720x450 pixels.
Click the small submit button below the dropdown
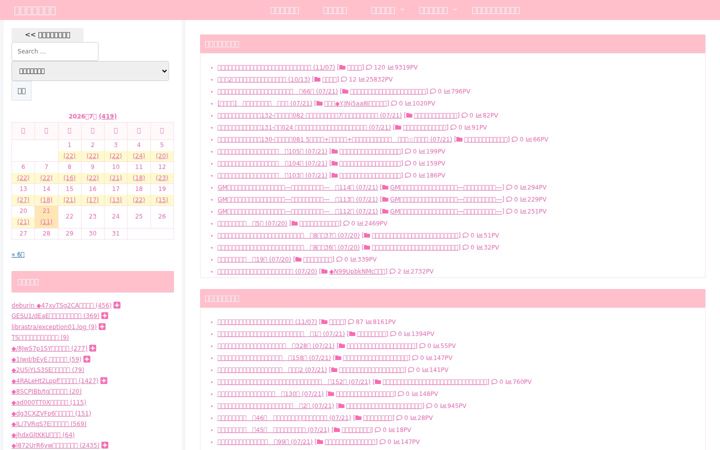click(22, 91)
